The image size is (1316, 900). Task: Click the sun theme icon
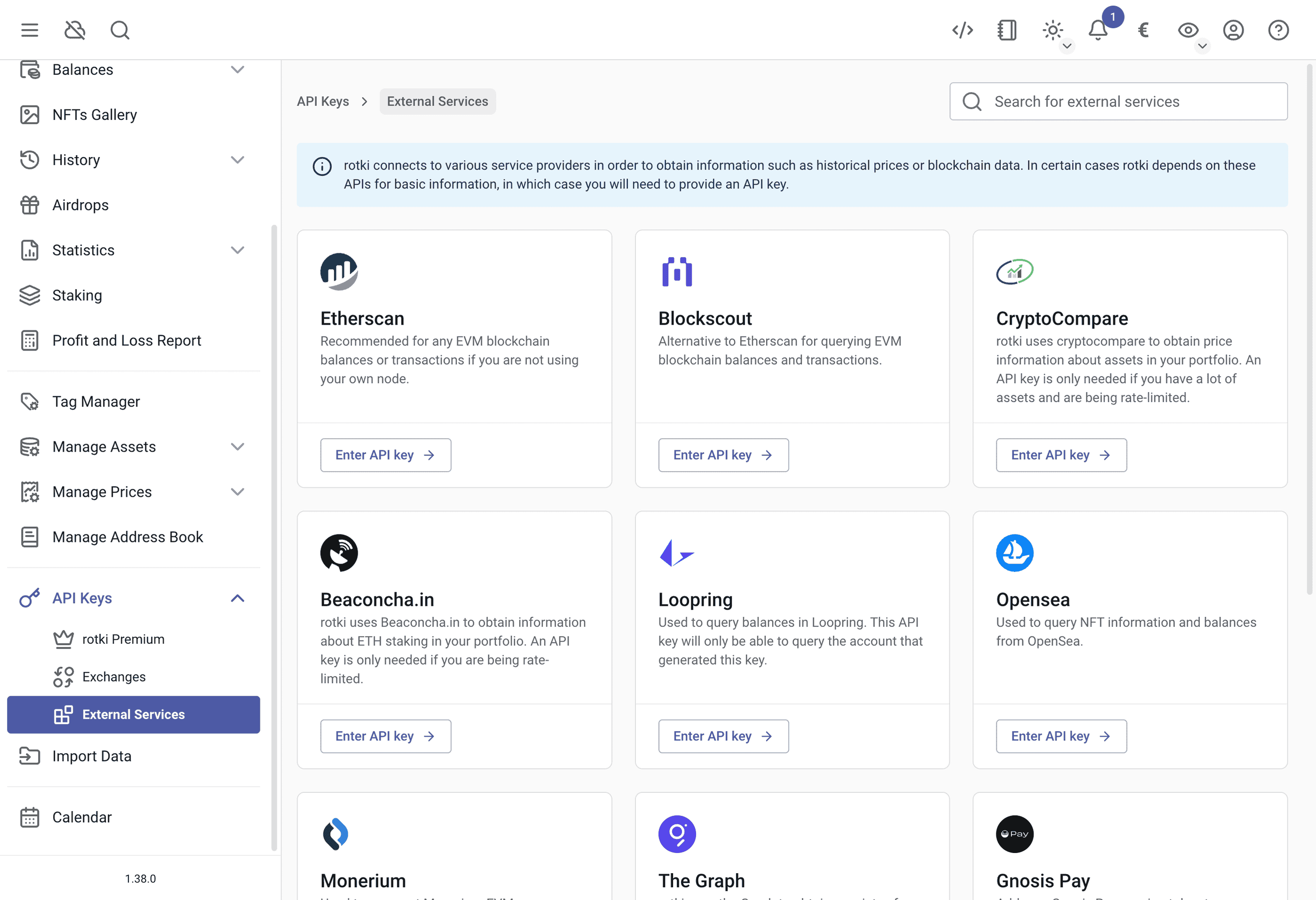1053,30
